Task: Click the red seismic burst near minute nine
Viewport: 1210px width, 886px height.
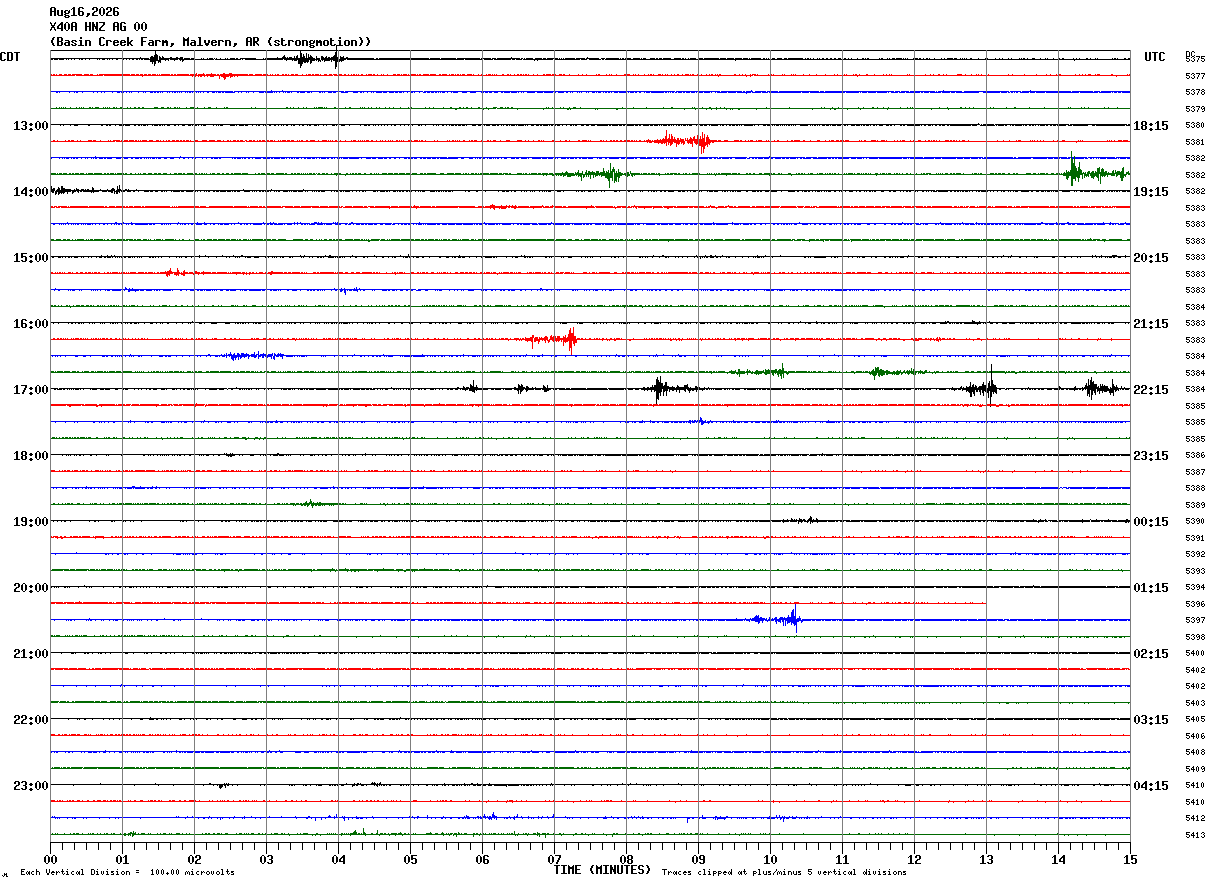Action: click(680, 140)
